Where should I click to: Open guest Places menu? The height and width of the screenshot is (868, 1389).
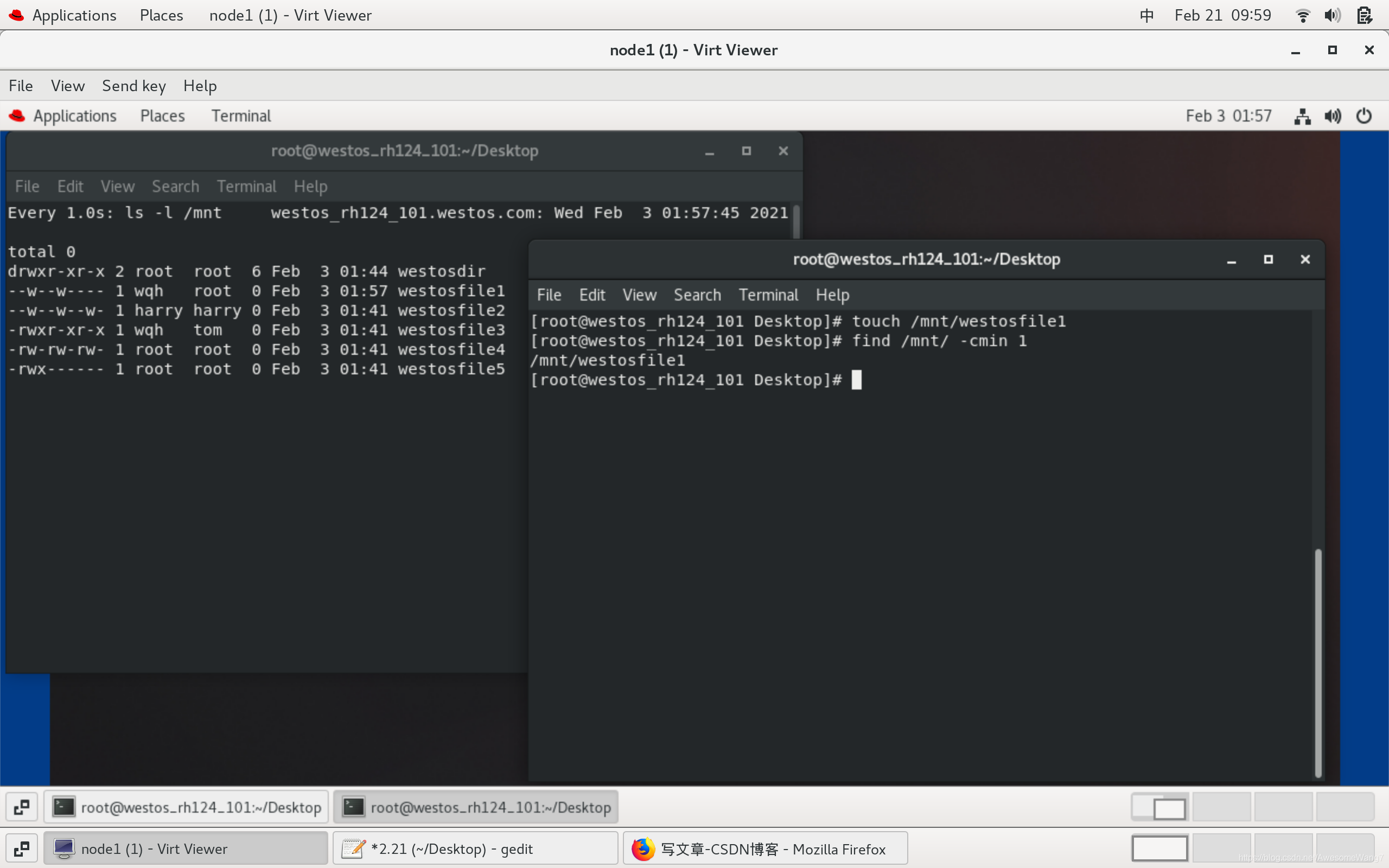[162, 116]
